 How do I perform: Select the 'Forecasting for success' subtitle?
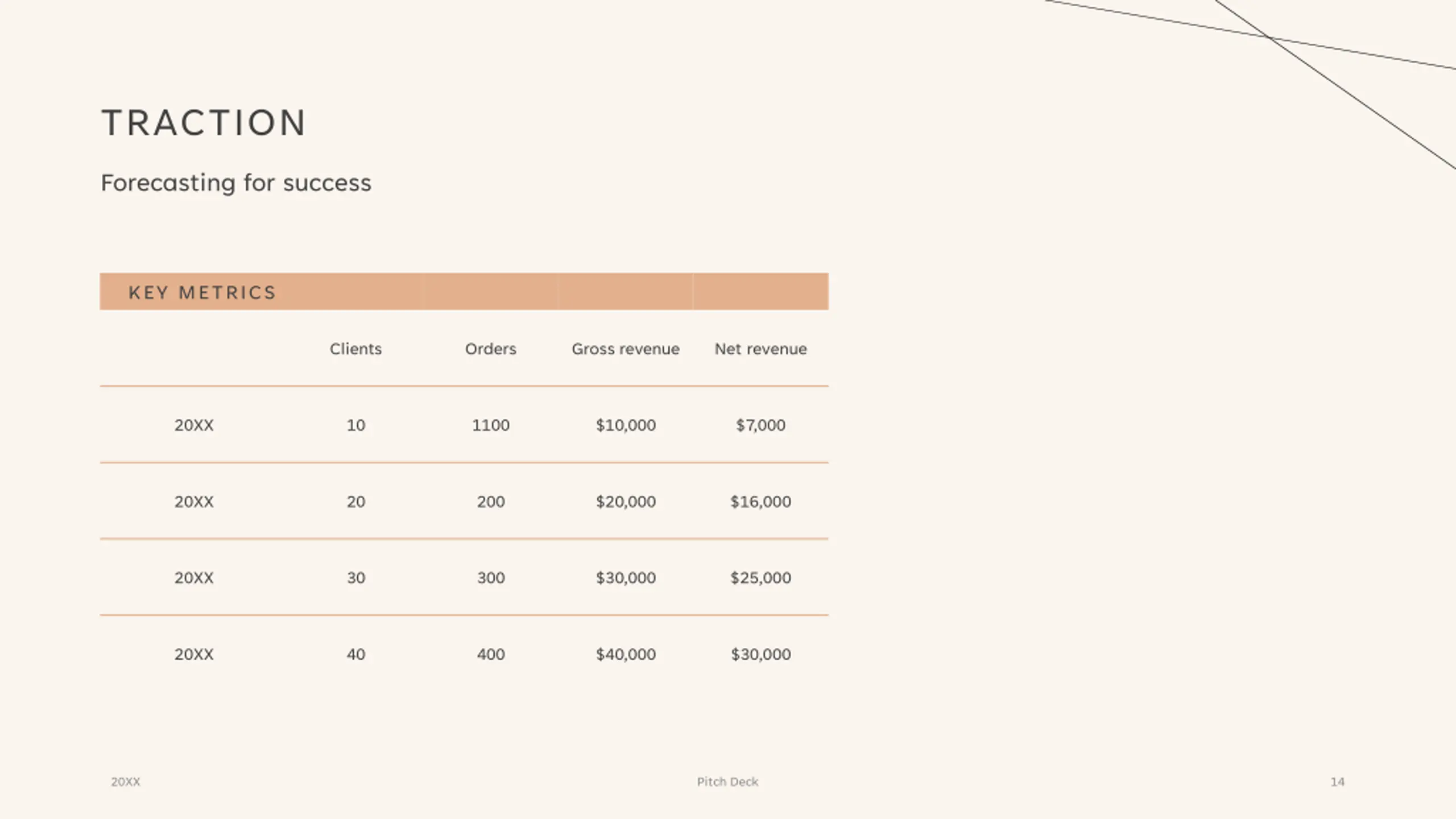236,183
